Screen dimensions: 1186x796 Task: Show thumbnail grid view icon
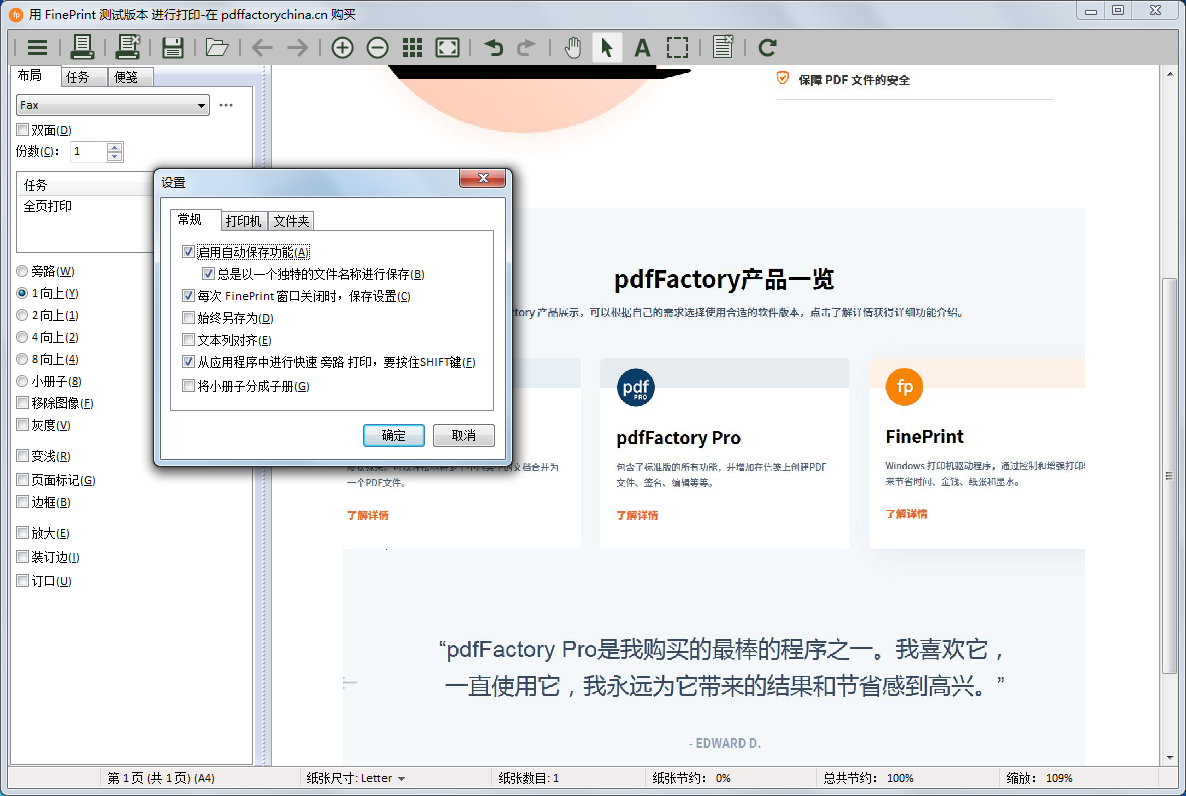(x=412, y=48)
